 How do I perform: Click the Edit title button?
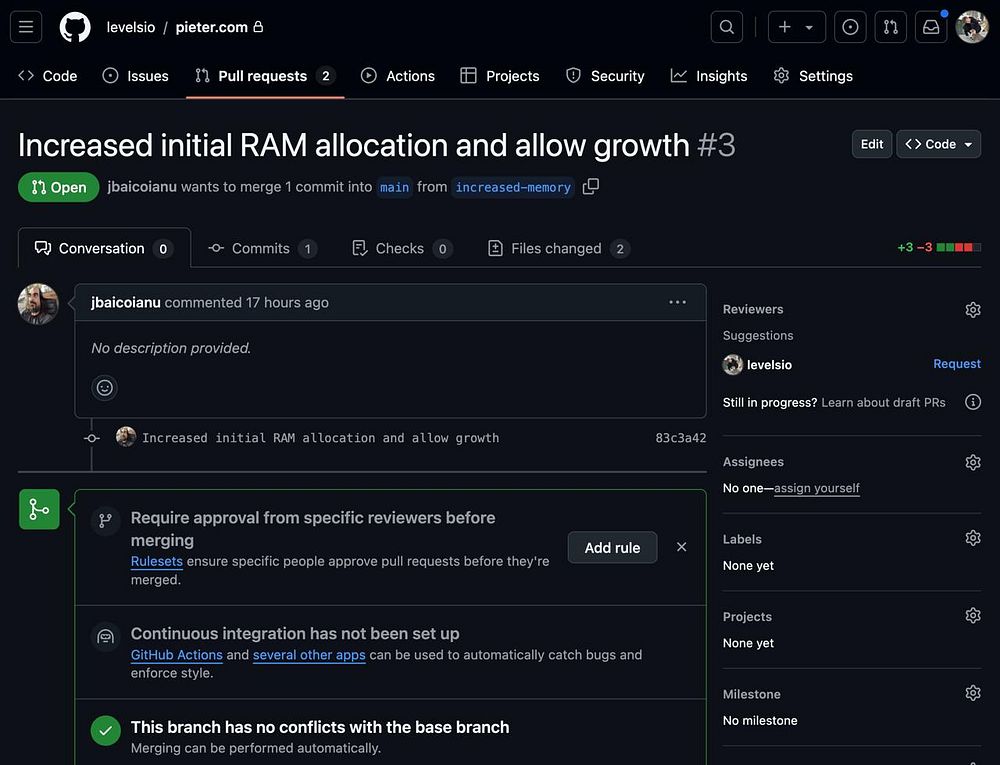coord(872,144)
